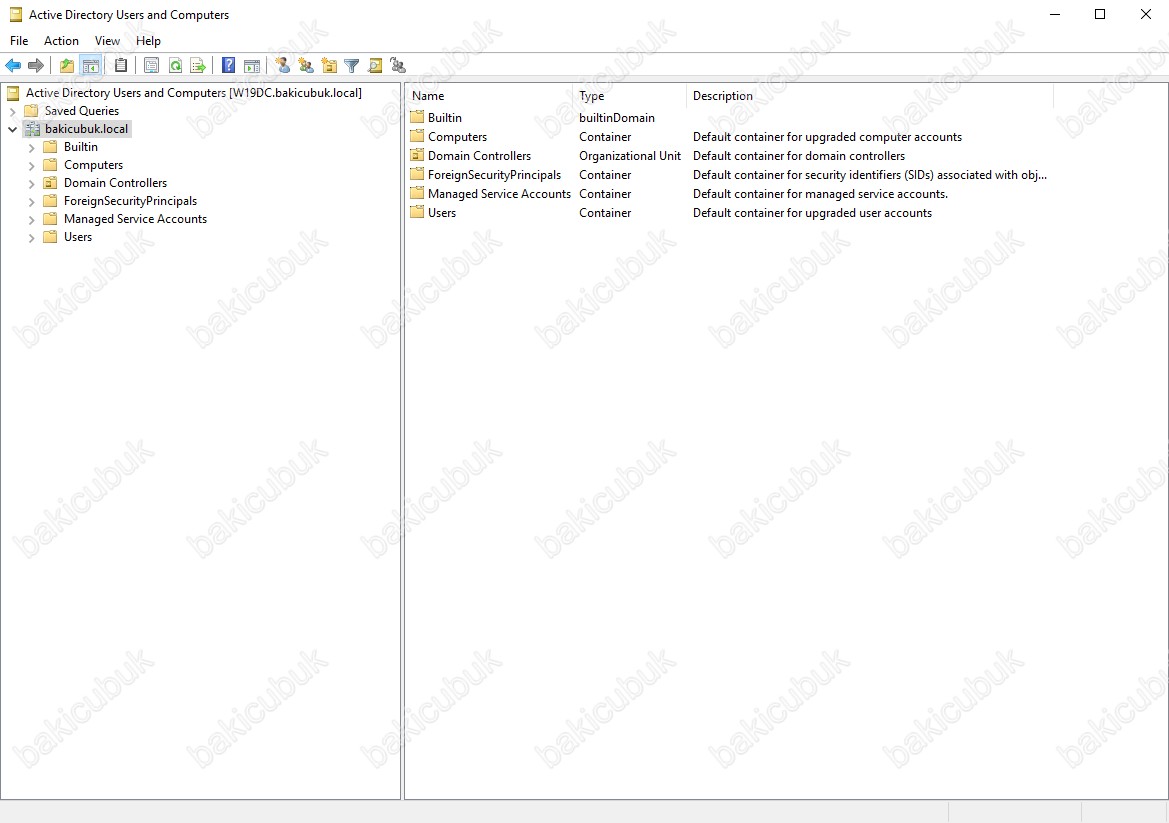Open Help via the blue question-mark icon
Viewport: 1169px width, 823px height.
[x=229, y=66]
